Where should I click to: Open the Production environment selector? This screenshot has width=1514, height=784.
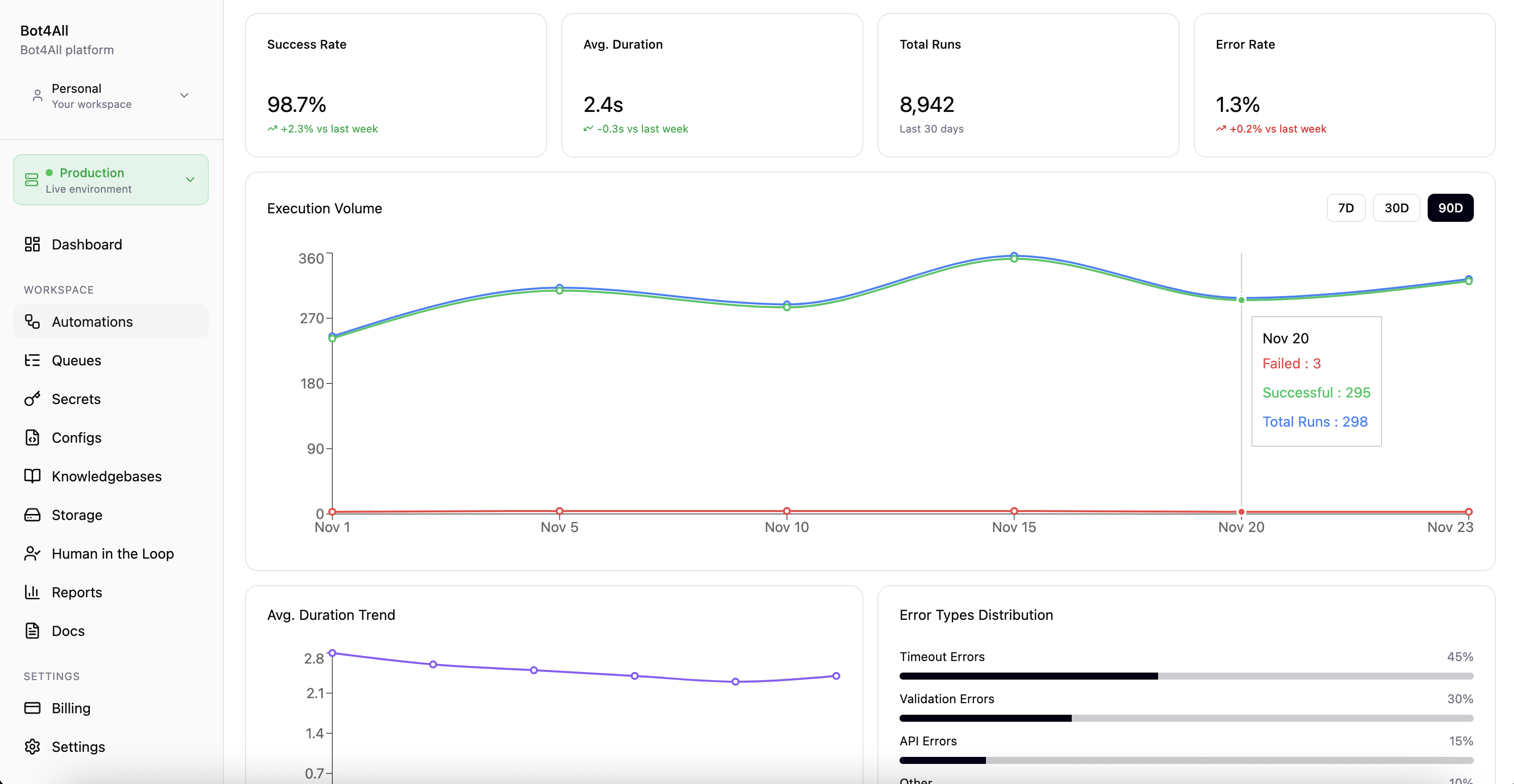coord(110,180)
